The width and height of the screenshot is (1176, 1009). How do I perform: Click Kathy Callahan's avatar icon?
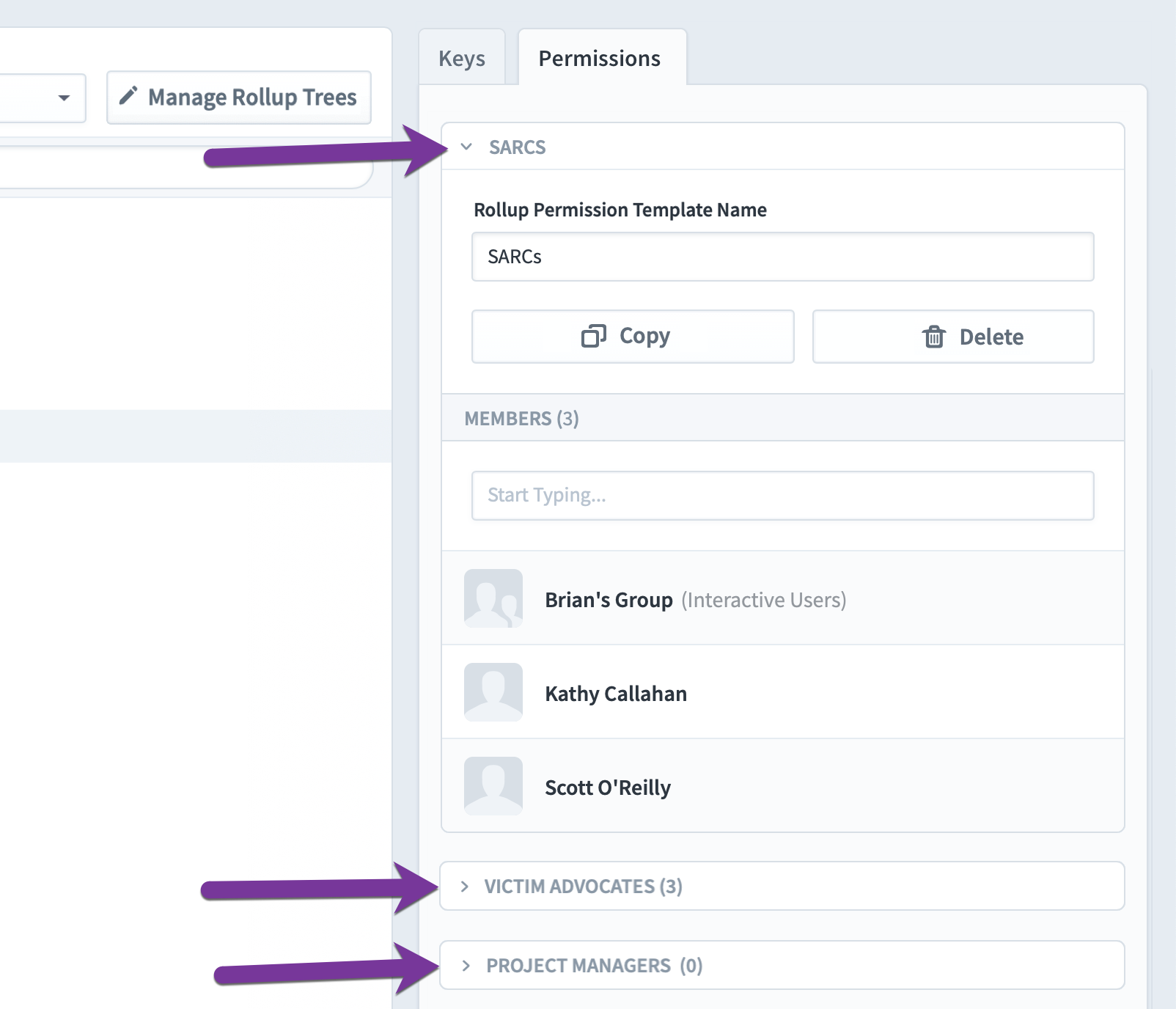coord(493,692)
